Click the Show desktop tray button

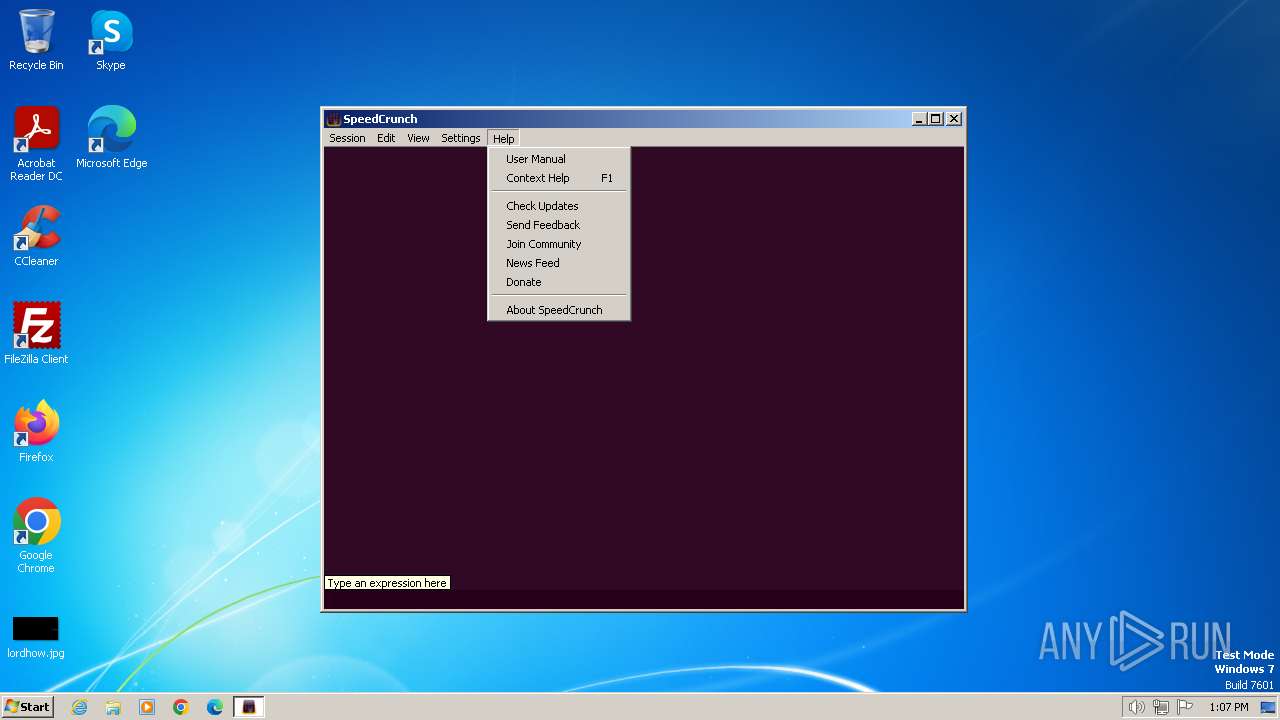tap(1268, 707)
